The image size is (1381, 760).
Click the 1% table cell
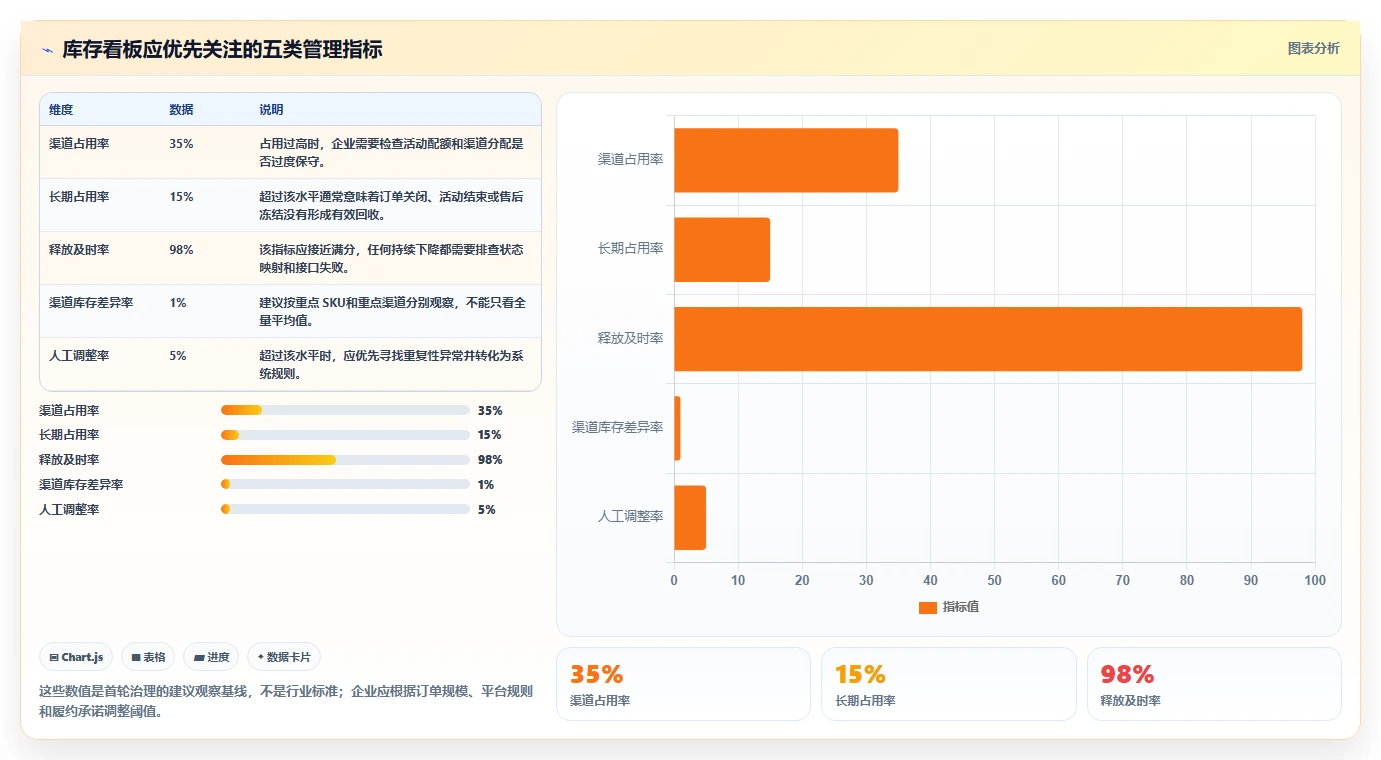(178, 303)
